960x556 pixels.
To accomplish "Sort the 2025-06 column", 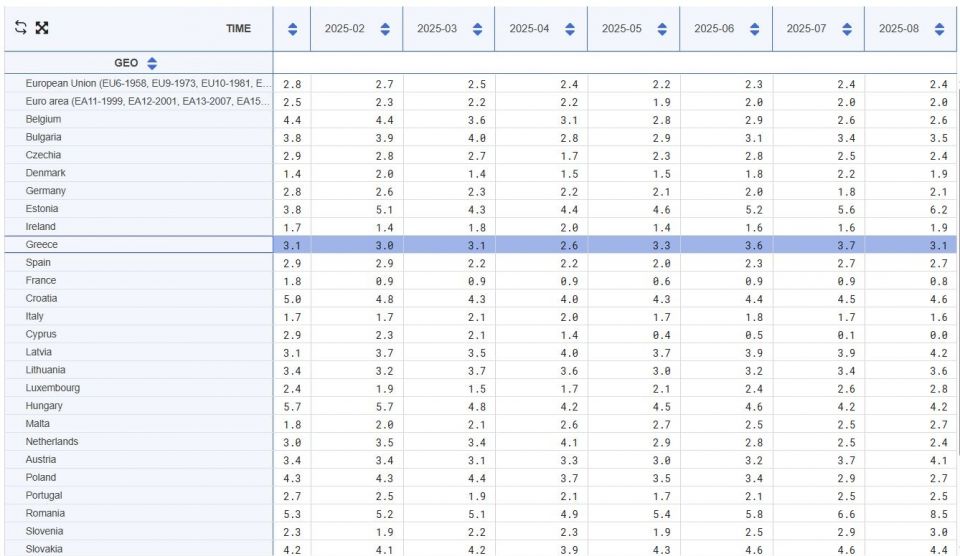I will 753,28.
